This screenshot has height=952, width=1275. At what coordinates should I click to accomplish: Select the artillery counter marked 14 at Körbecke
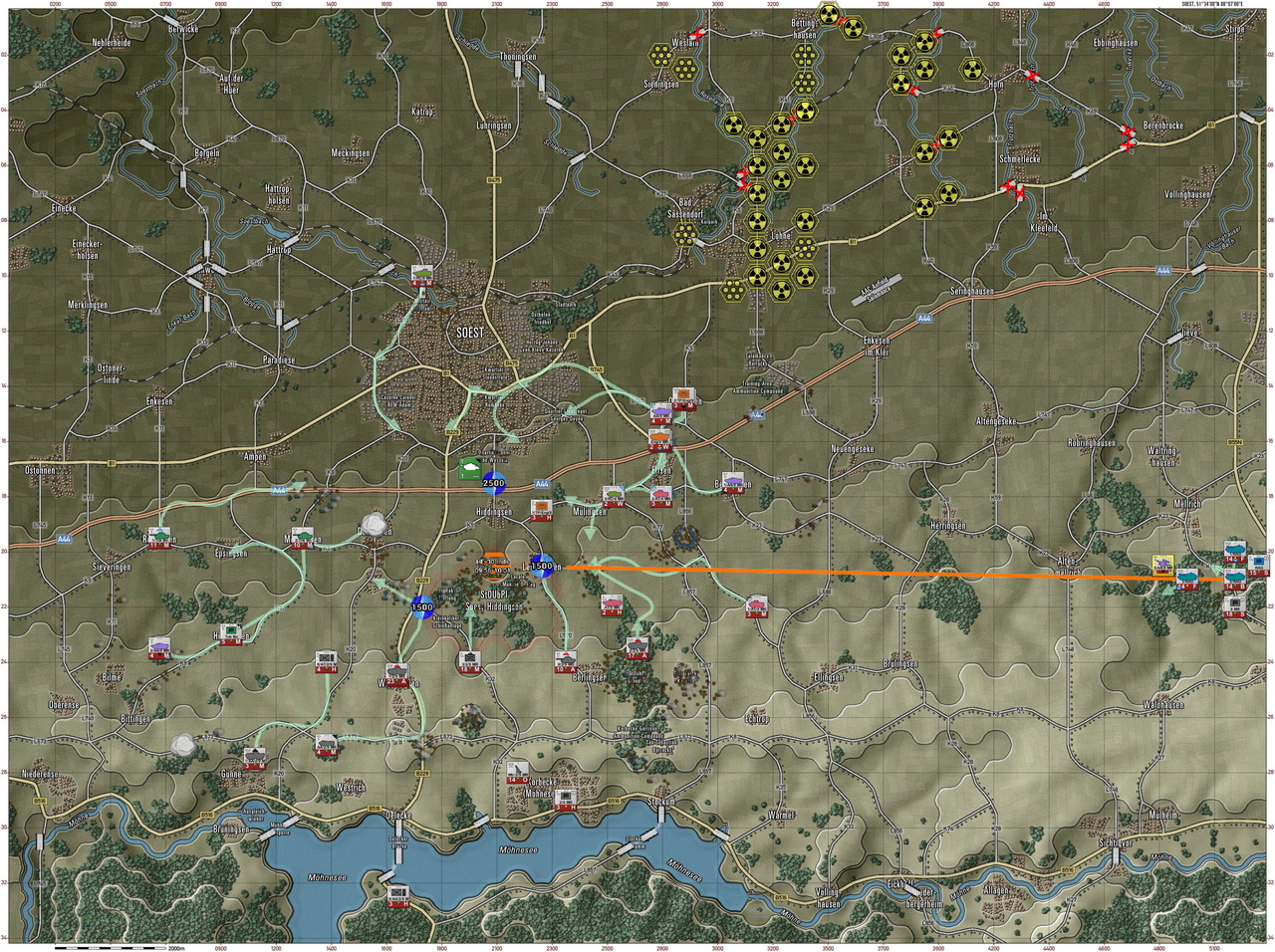517,773
